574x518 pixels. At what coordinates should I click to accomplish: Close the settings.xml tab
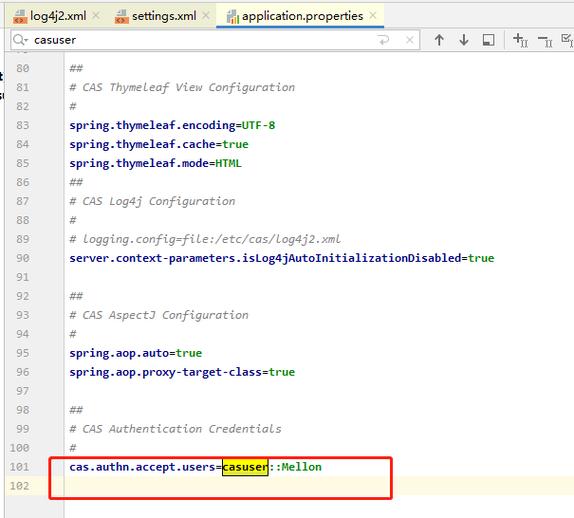click(x=206, y=16)
